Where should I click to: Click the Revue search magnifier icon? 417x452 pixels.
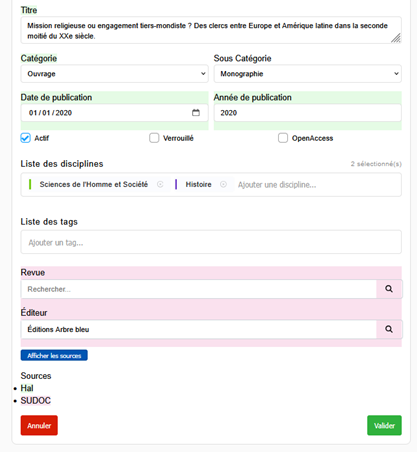tap(389, 289)
